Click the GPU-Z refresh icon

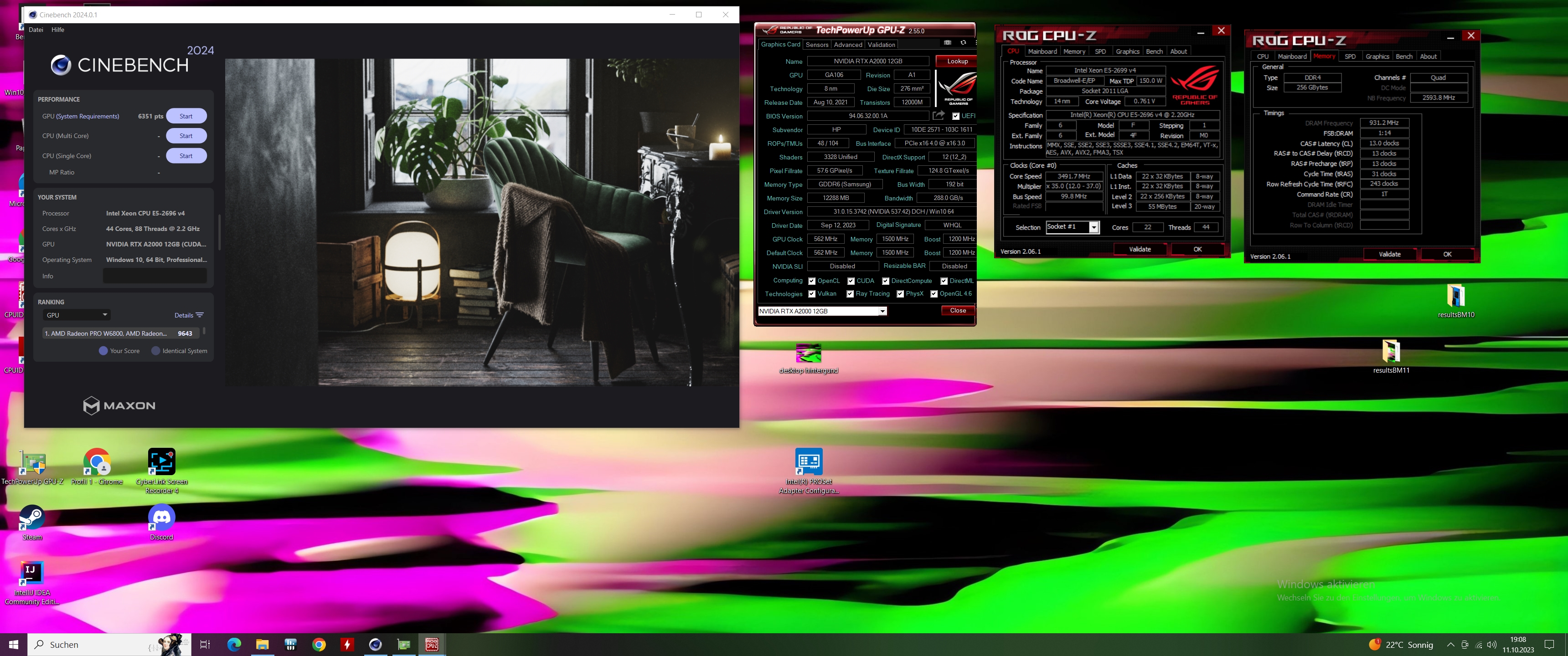(963, 43)
